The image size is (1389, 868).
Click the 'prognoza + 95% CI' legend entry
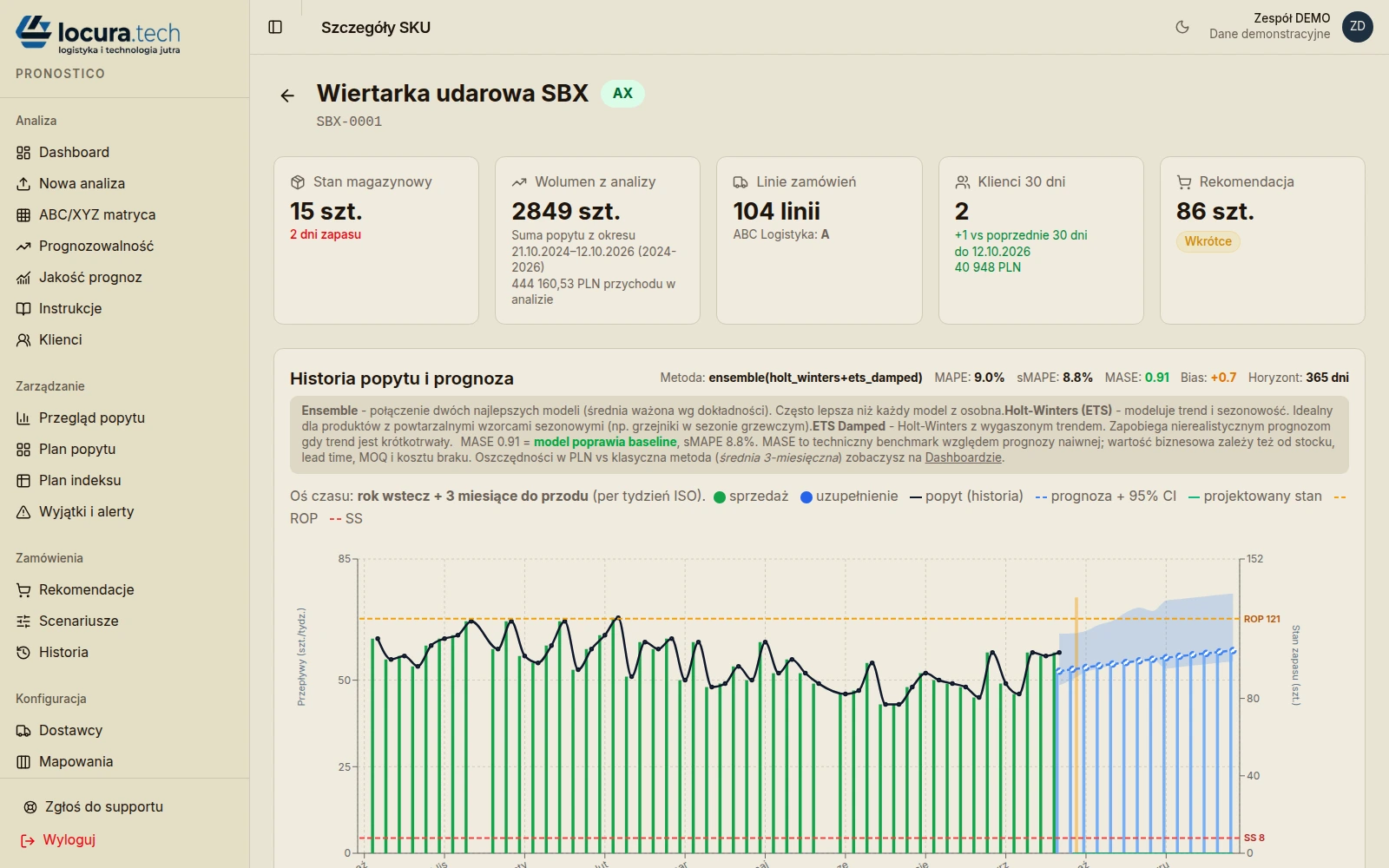(x=1105, y=496)
